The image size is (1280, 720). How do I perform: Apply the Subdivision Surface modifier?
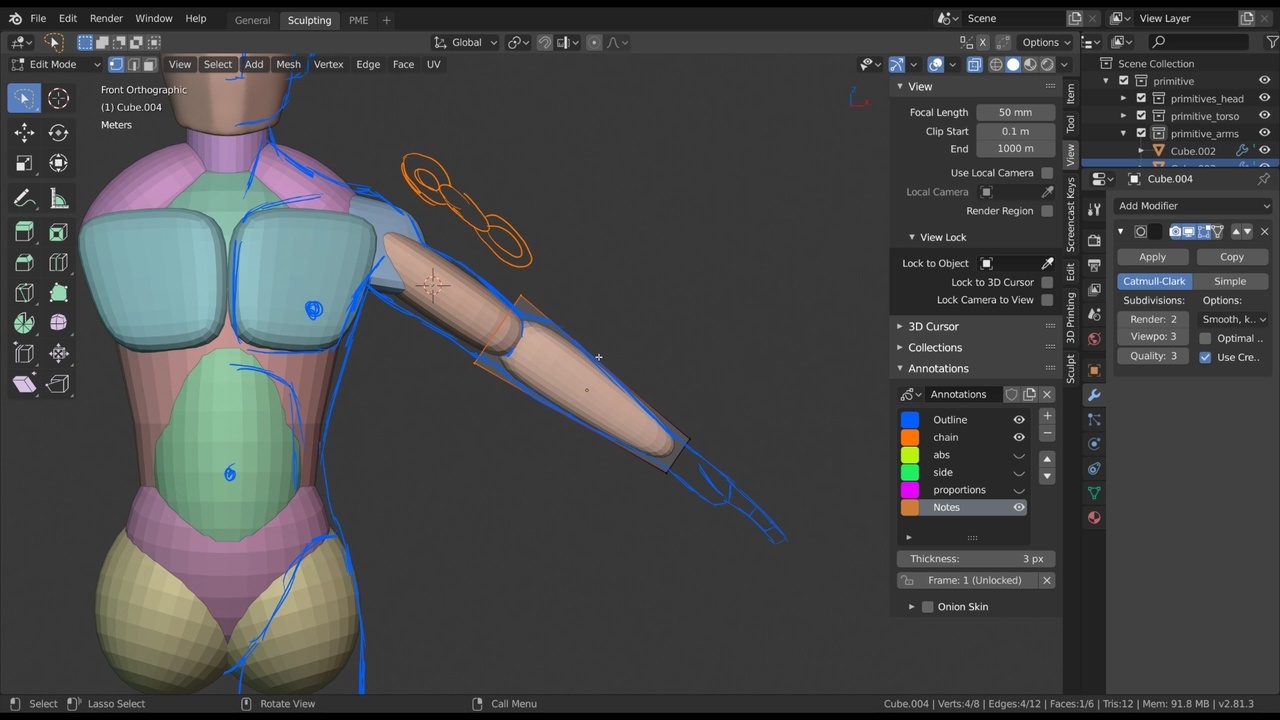pyautogui.click(x=1152, y=256)
